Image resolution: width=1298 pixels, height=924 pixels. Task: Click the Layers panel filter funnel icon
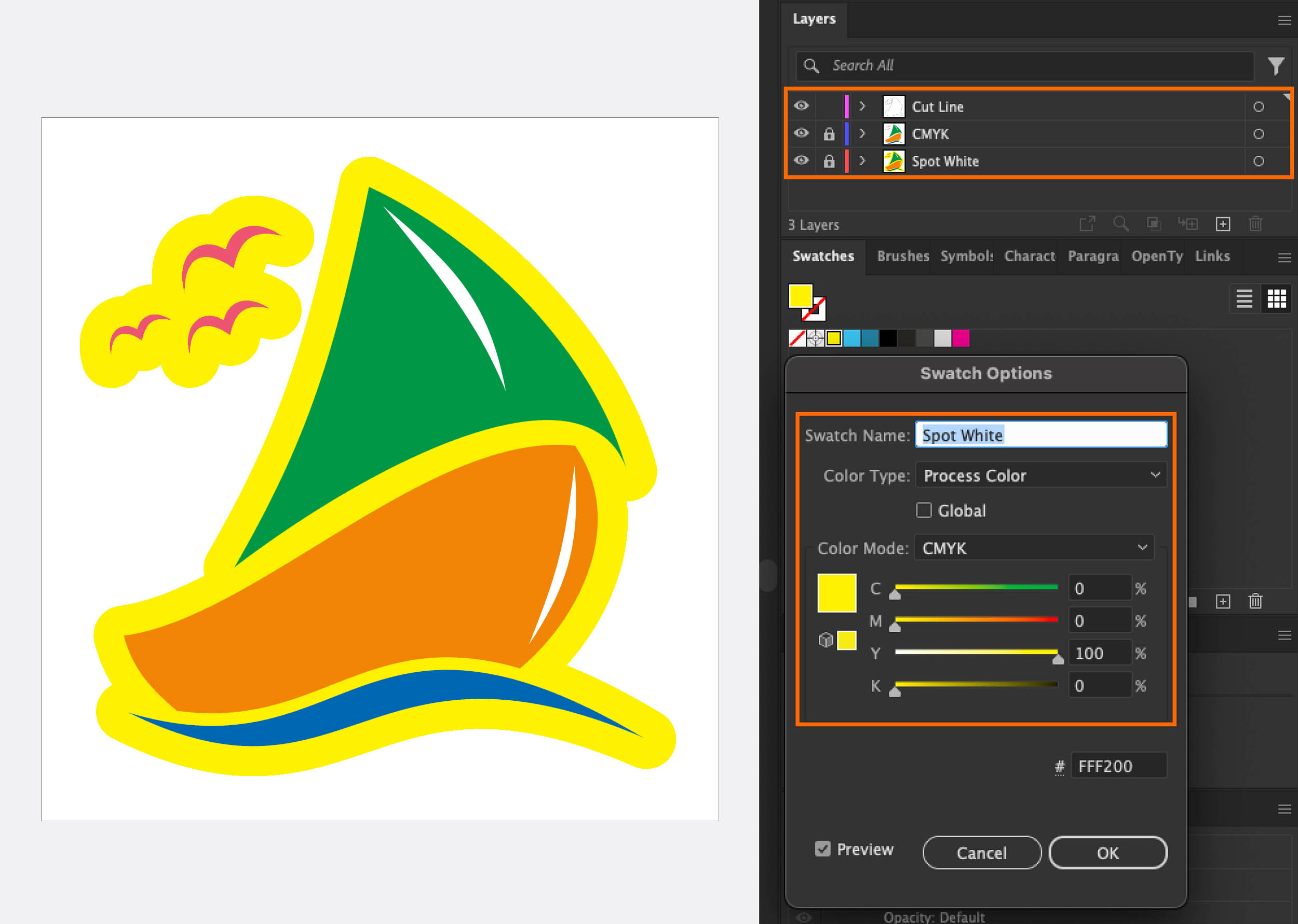1276,66
